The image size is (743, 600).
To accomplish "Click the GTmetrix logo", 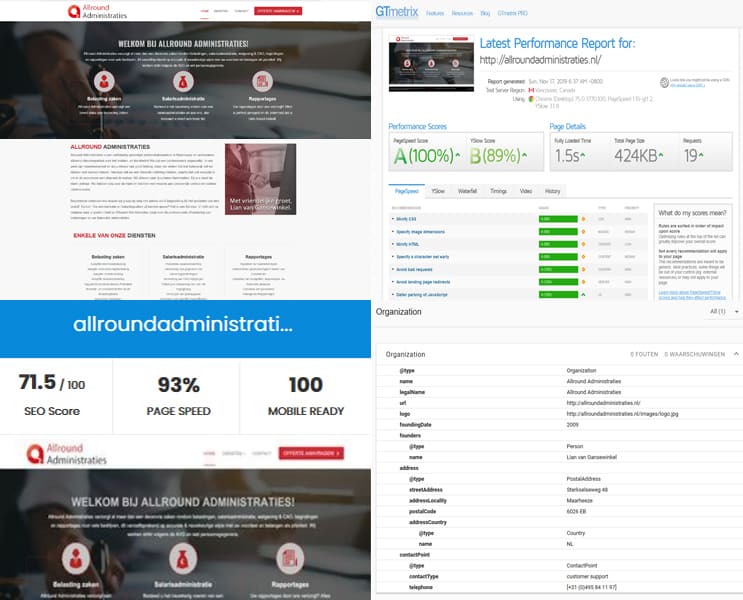I will click(397, 11).
